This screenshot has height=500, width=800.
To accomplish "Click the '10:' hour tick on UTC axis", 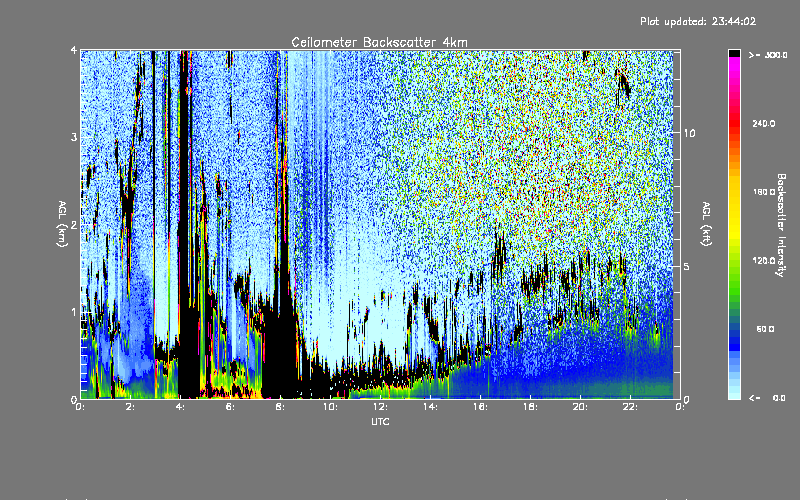I will (x=330, y=407).
